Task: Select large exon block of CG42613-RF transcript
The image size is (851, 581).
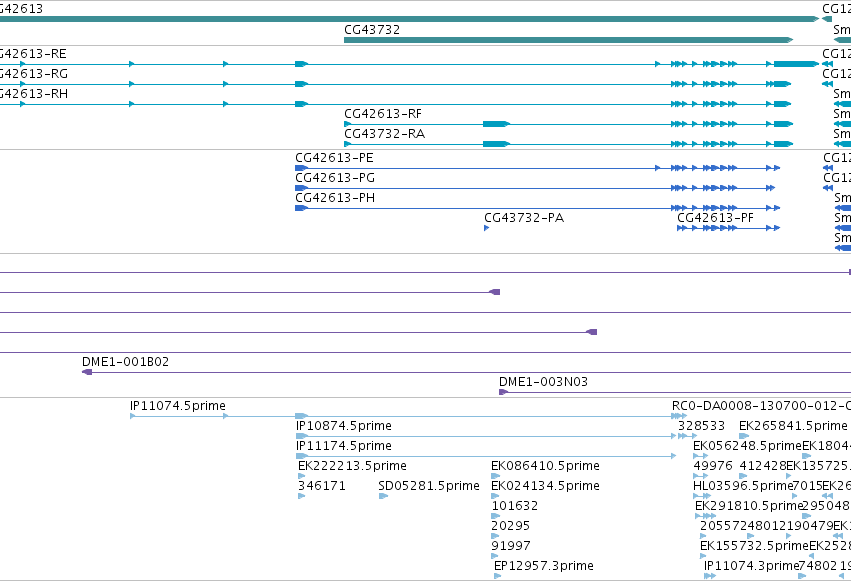Action: 496,124
